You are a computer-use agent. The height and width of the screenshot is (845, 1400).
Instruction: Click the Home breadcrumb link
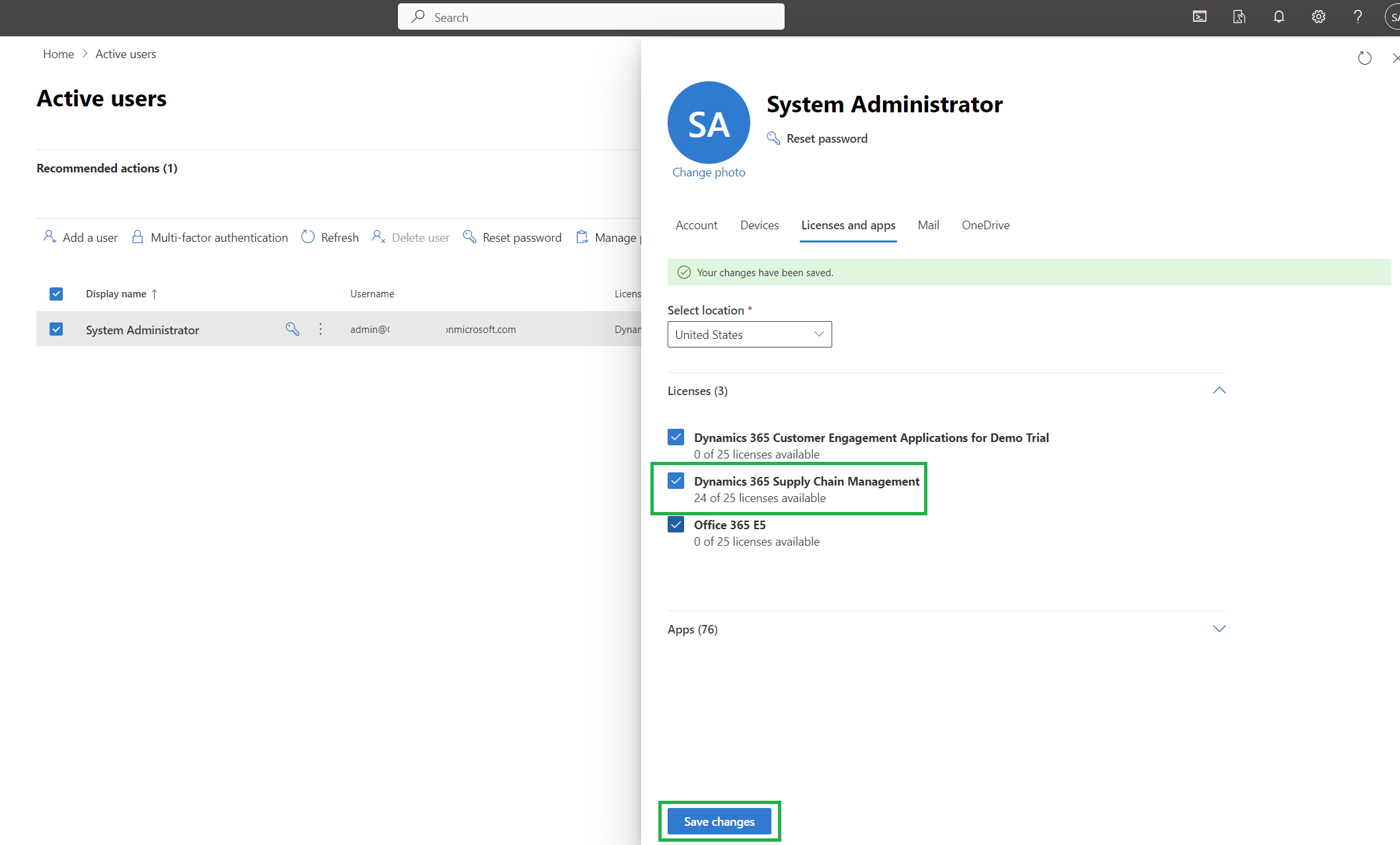(x=58, y=54)
